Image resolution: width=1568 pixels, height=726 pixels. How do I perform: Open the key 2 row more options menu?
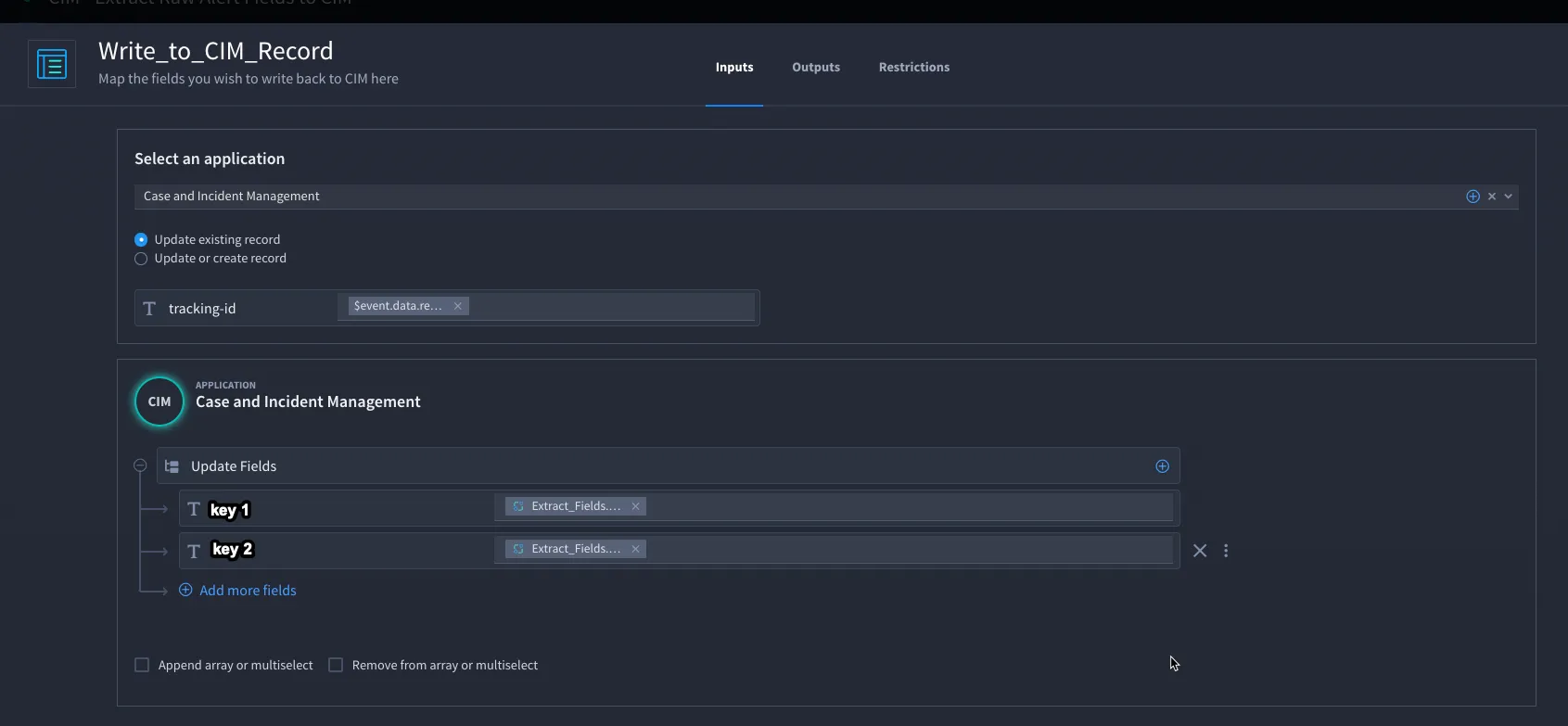[x=1226, y=551]
